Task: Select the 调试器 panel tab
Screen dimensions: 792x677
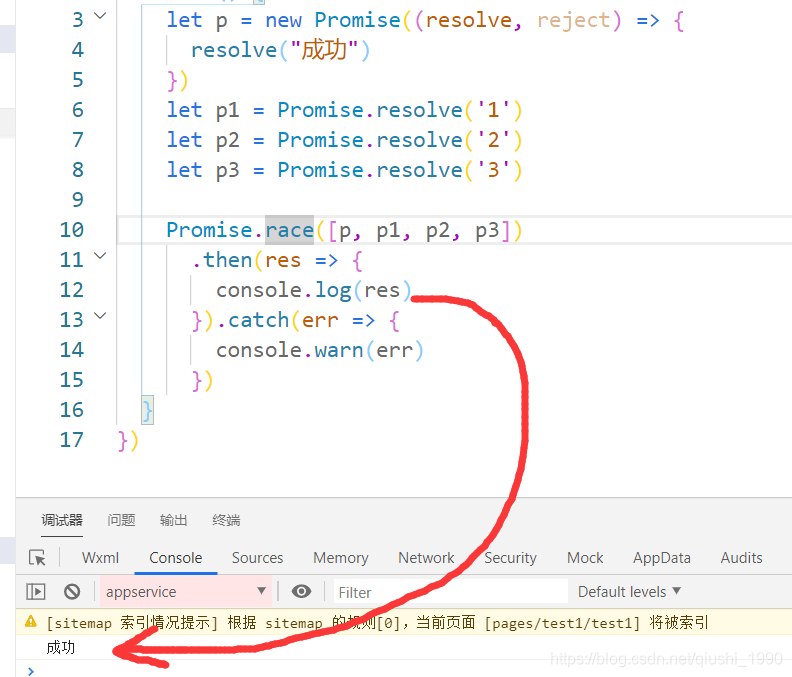Action: click(x=62, y=520)
